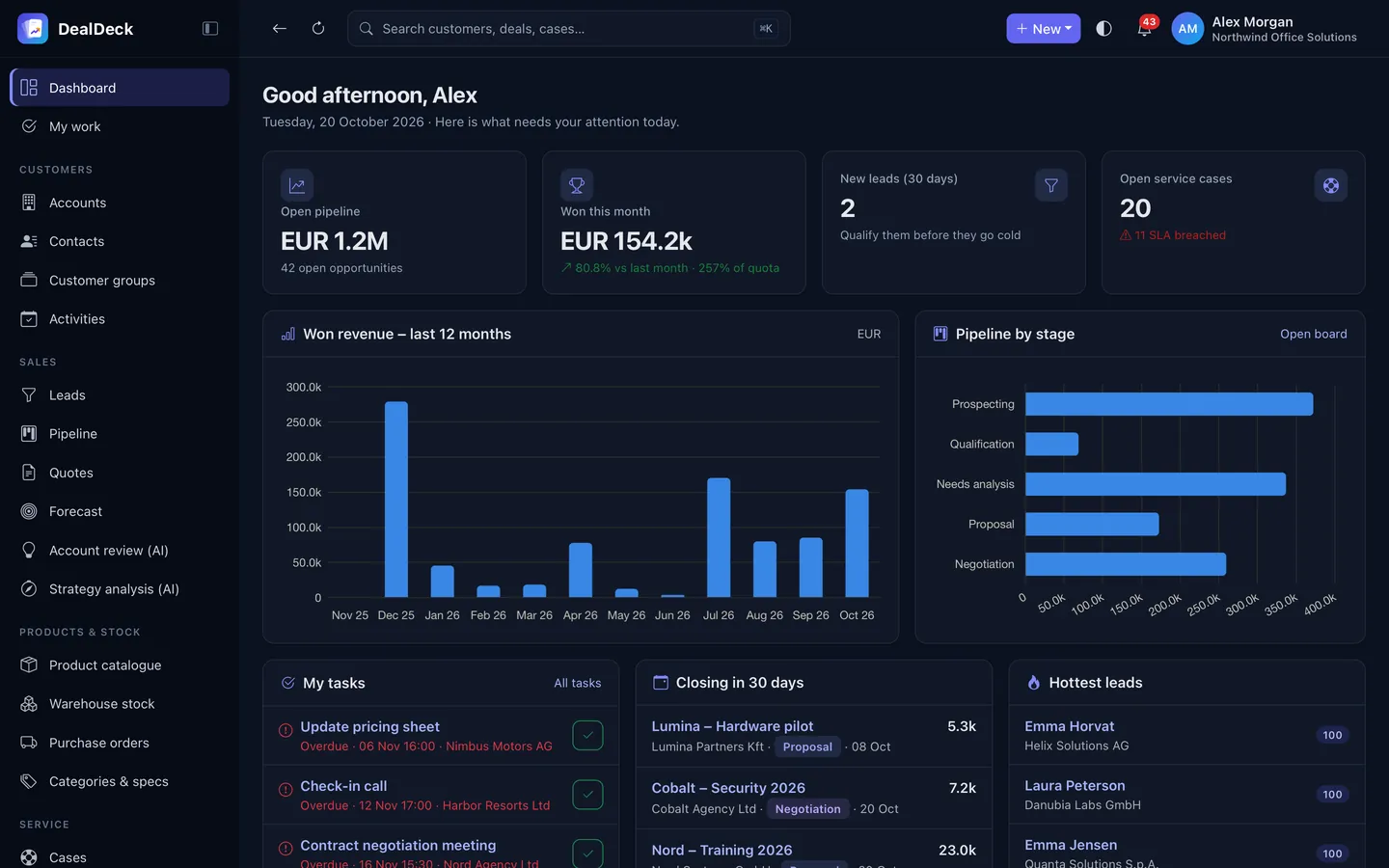Click the Open pipeline EUR 1.2M value
Screen dimensions: 1389x868
[x=335, y=241]
